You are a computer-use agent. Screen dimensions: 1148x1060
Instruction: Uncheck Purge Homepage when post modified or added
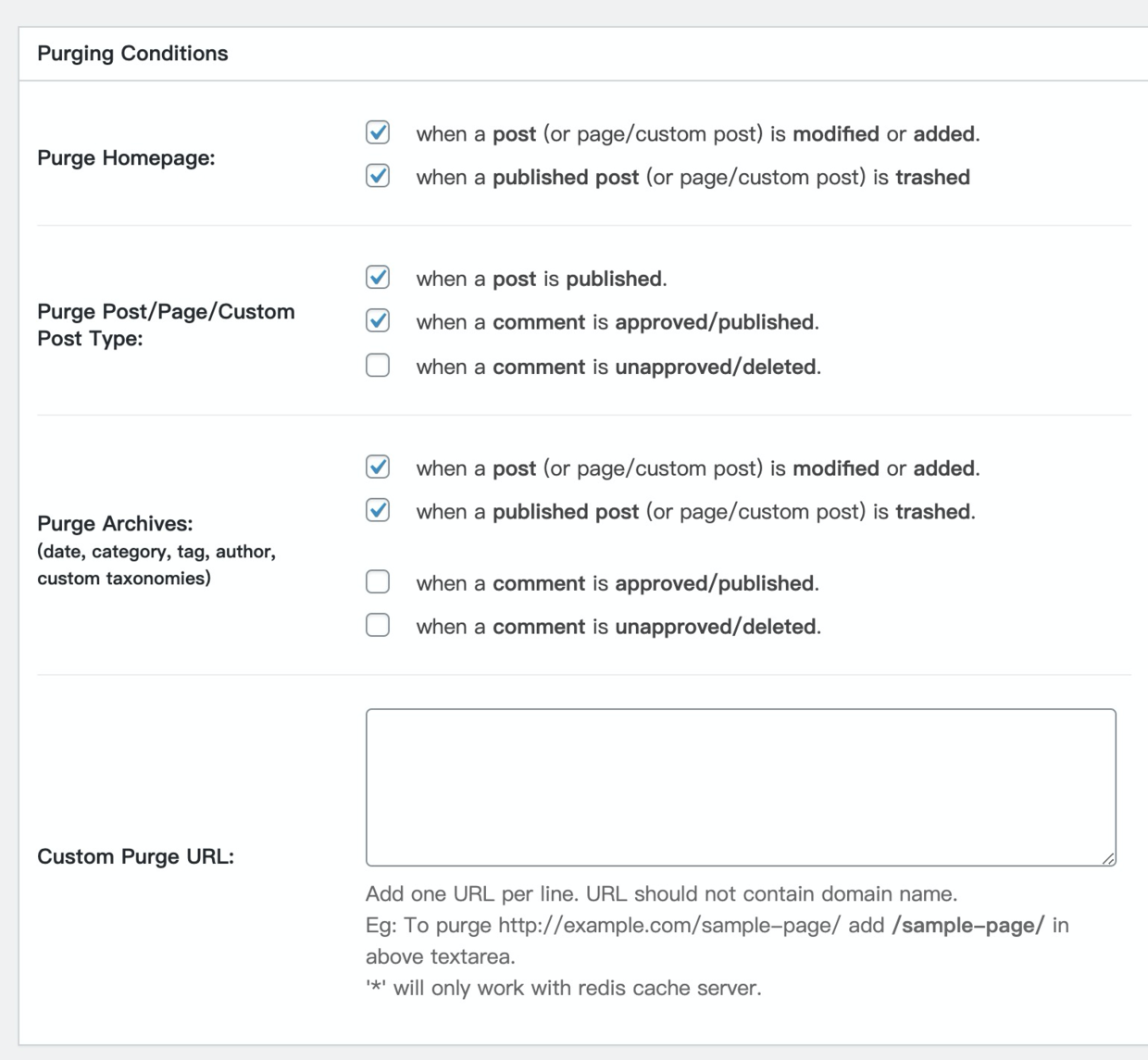[378, 132]
